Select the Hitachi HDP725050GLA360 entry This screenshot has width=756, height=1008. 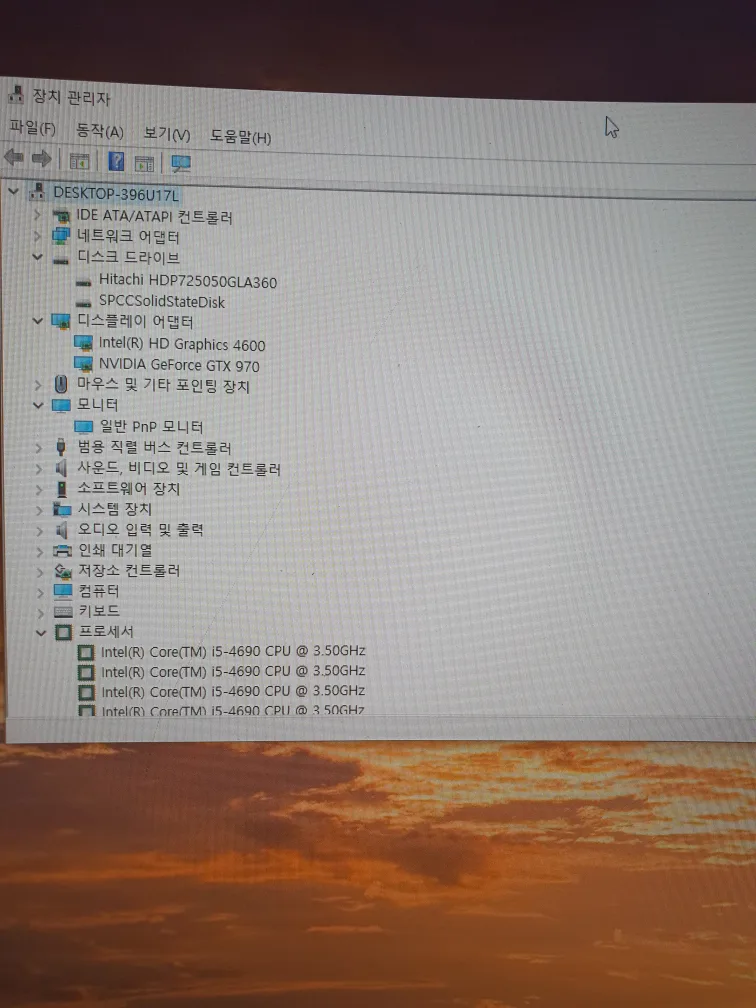[188, 281]
